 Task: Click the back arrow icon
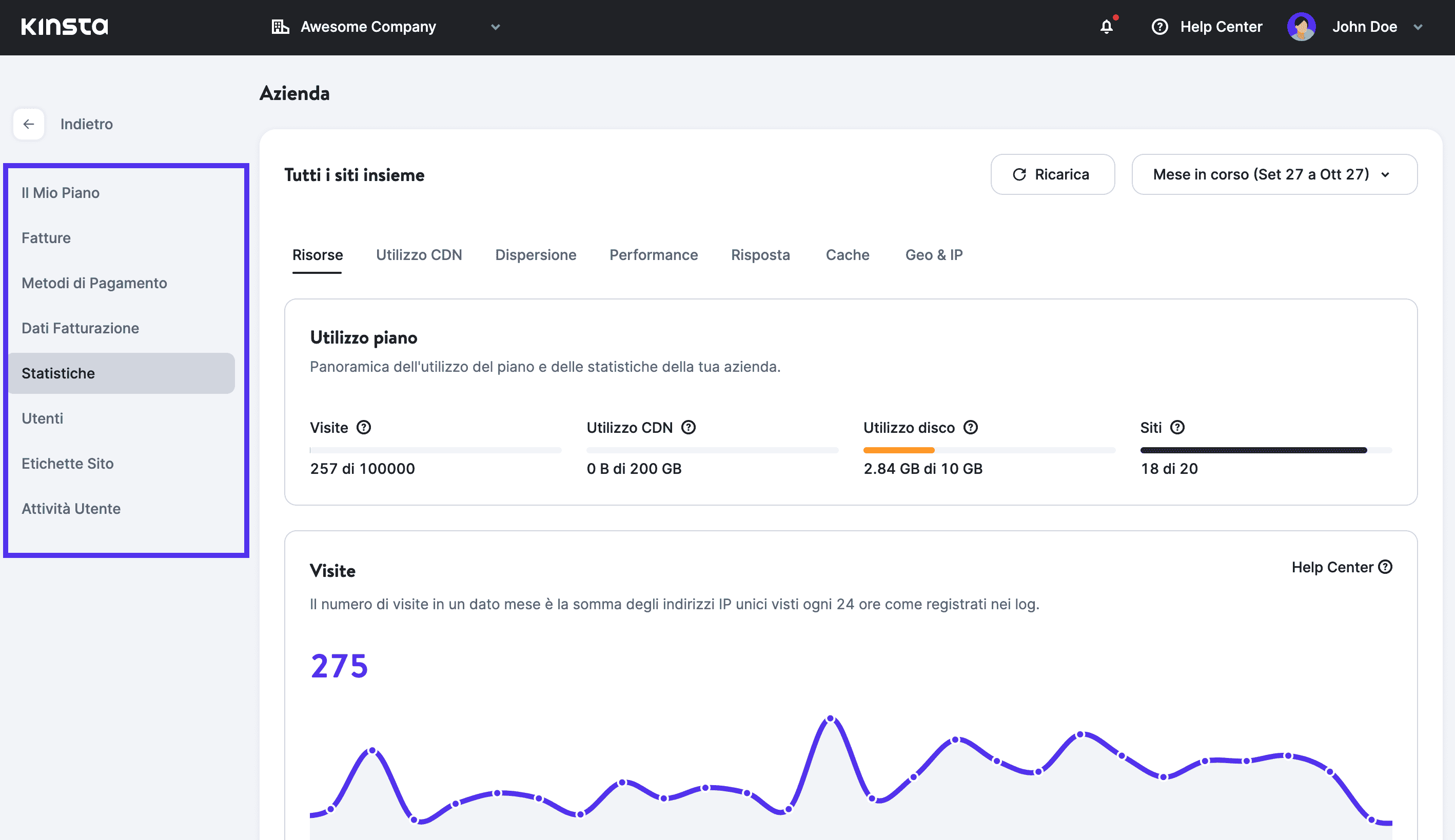28,124
